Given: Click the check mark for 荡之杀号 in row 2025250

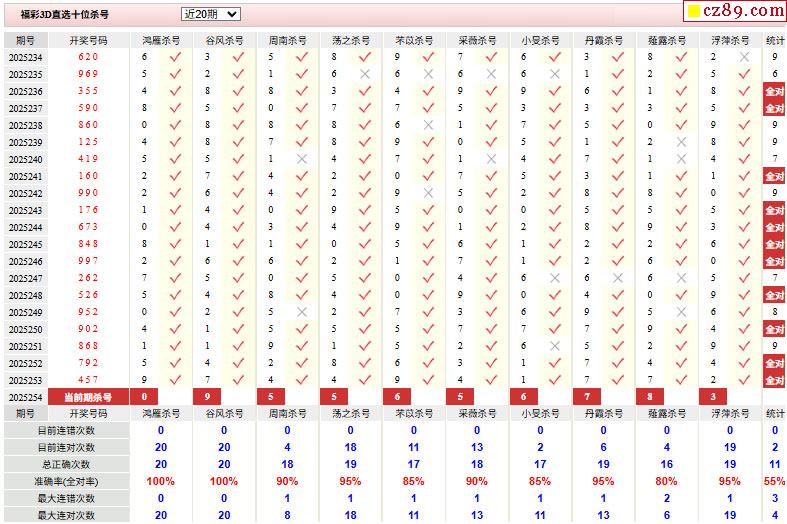Looking at the screenshot, I should (365, 329).
